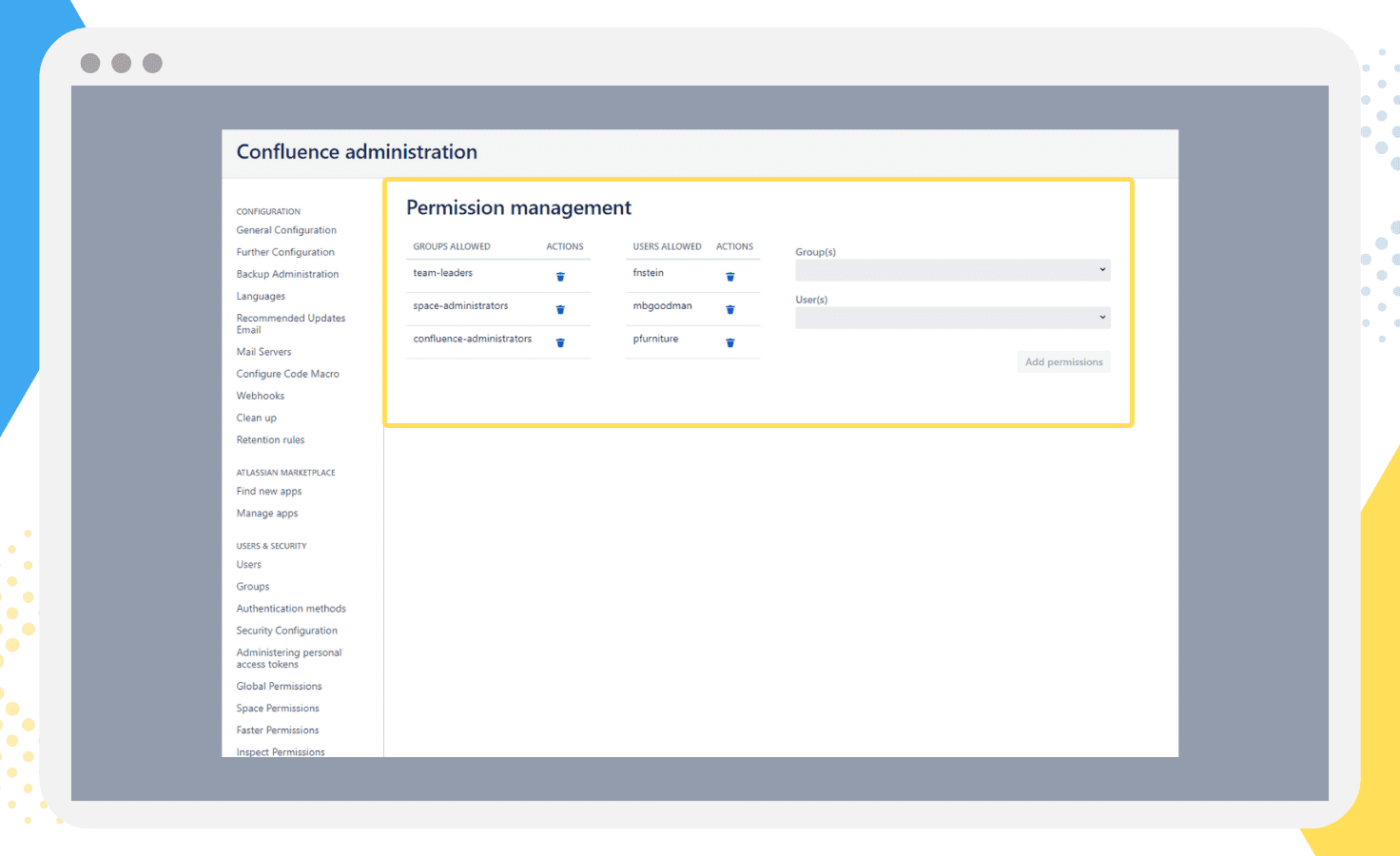Go to Backup Administration
1400x856 pixels.
pyautogui.click(x=287, y=274)
